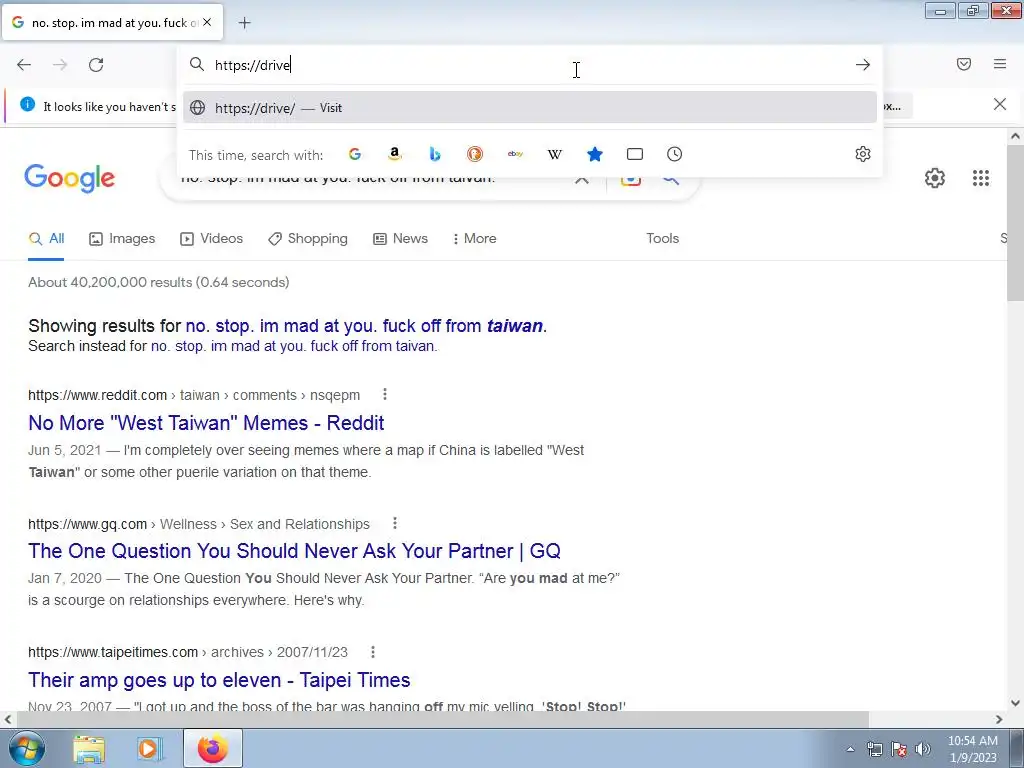Click the Firefox taskbar button
Image resolution: width=1024 pixels, height=768 pixels.
pos(213,748)
